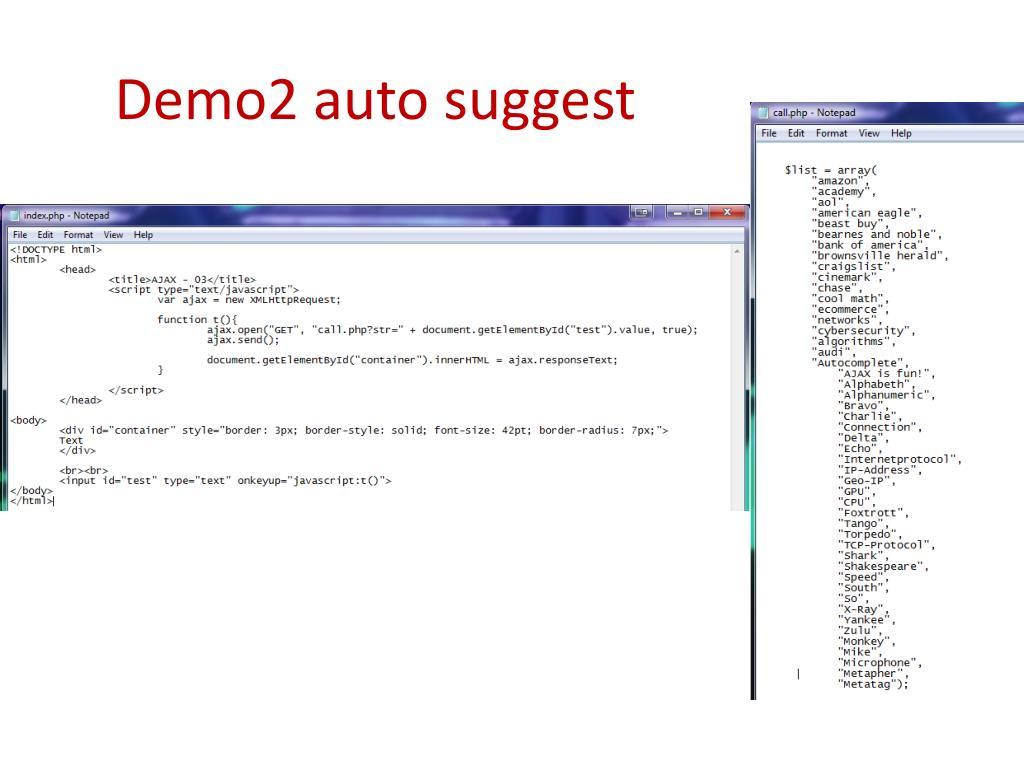Click the "Shakespeare" entry in call.php

point(883,567)
